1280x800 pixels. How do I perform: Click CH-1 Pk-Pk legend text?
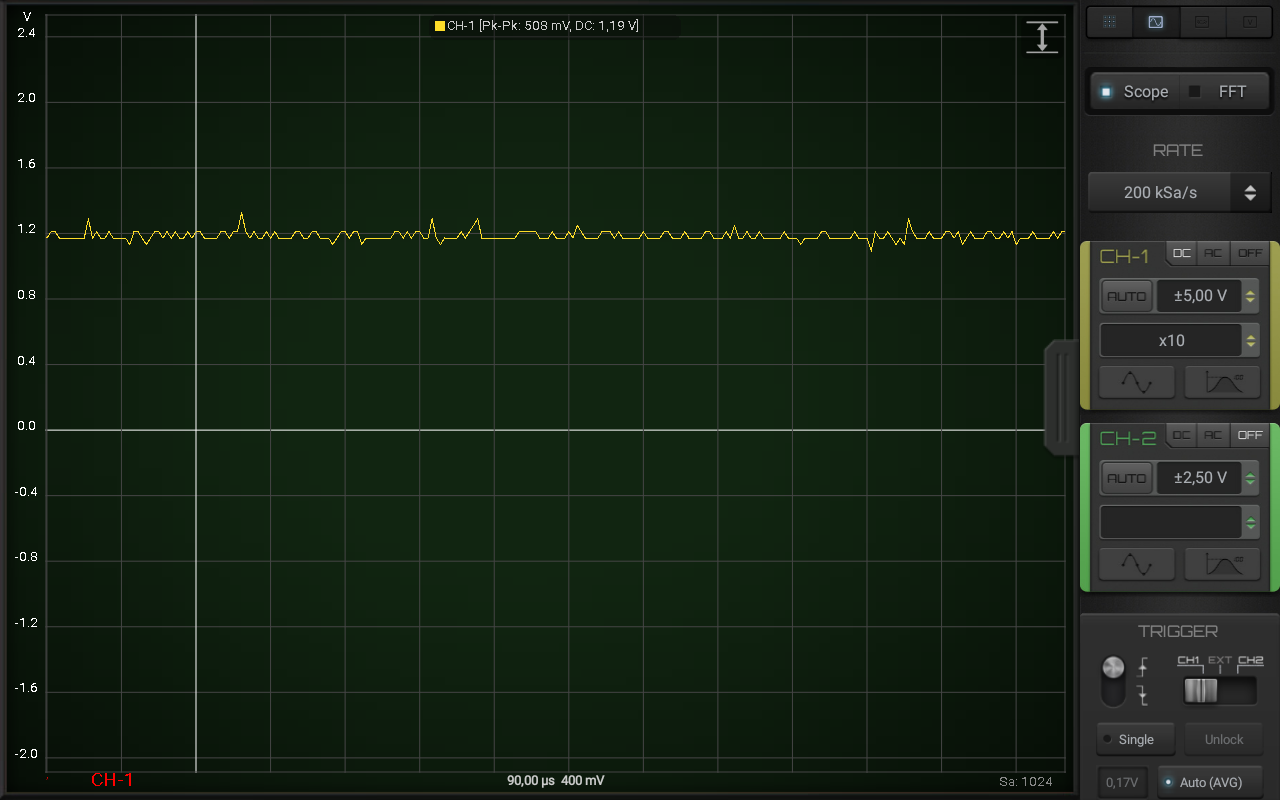click(543, 26)
